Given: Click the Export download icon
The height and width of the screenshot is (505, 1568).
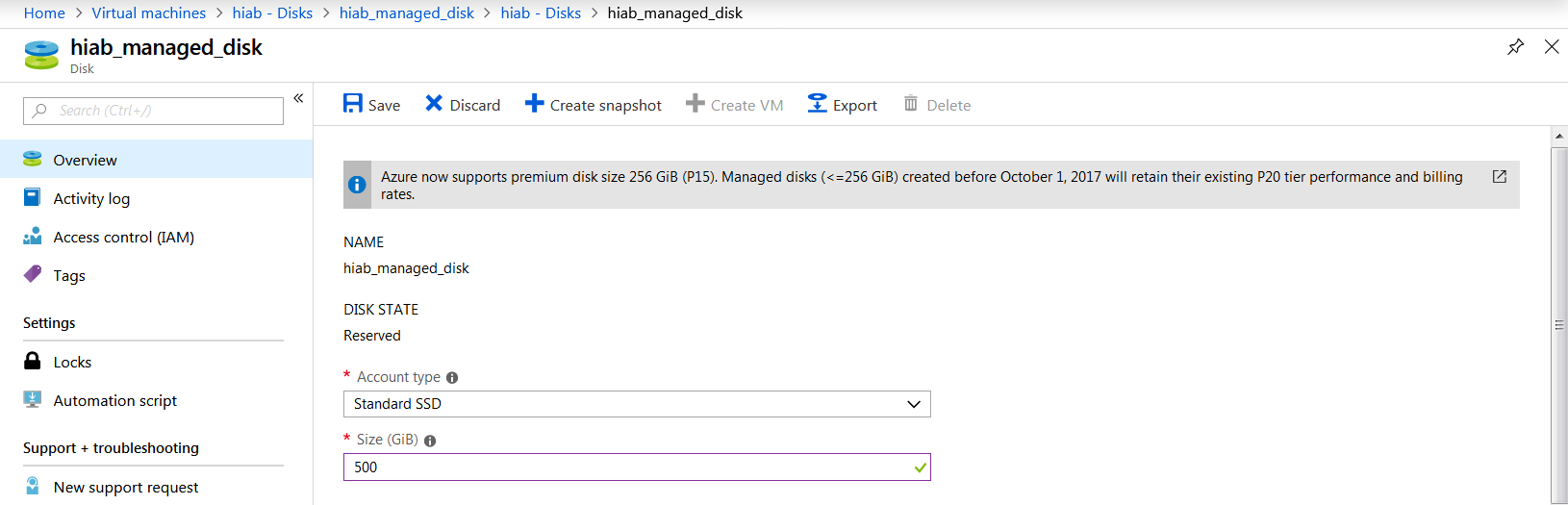Looking at the screenshot, I should click(817, 103).
